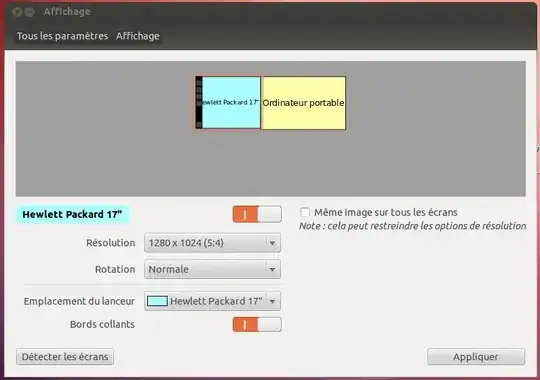Open the Rotation dropdown
This screenshot has height=380, width=540.
pos(212,269)
